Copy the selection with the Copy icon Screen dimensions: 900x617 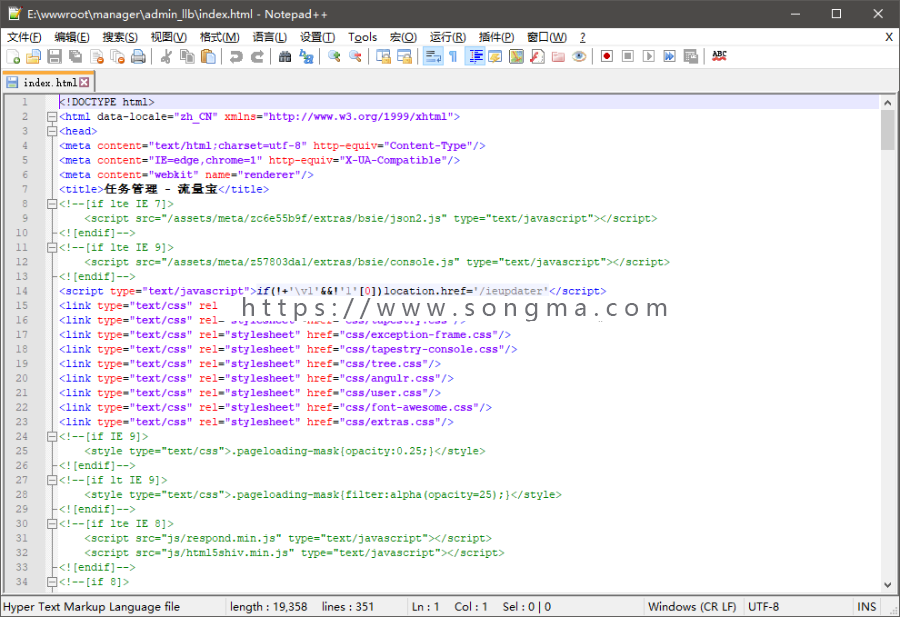(187, 56)
